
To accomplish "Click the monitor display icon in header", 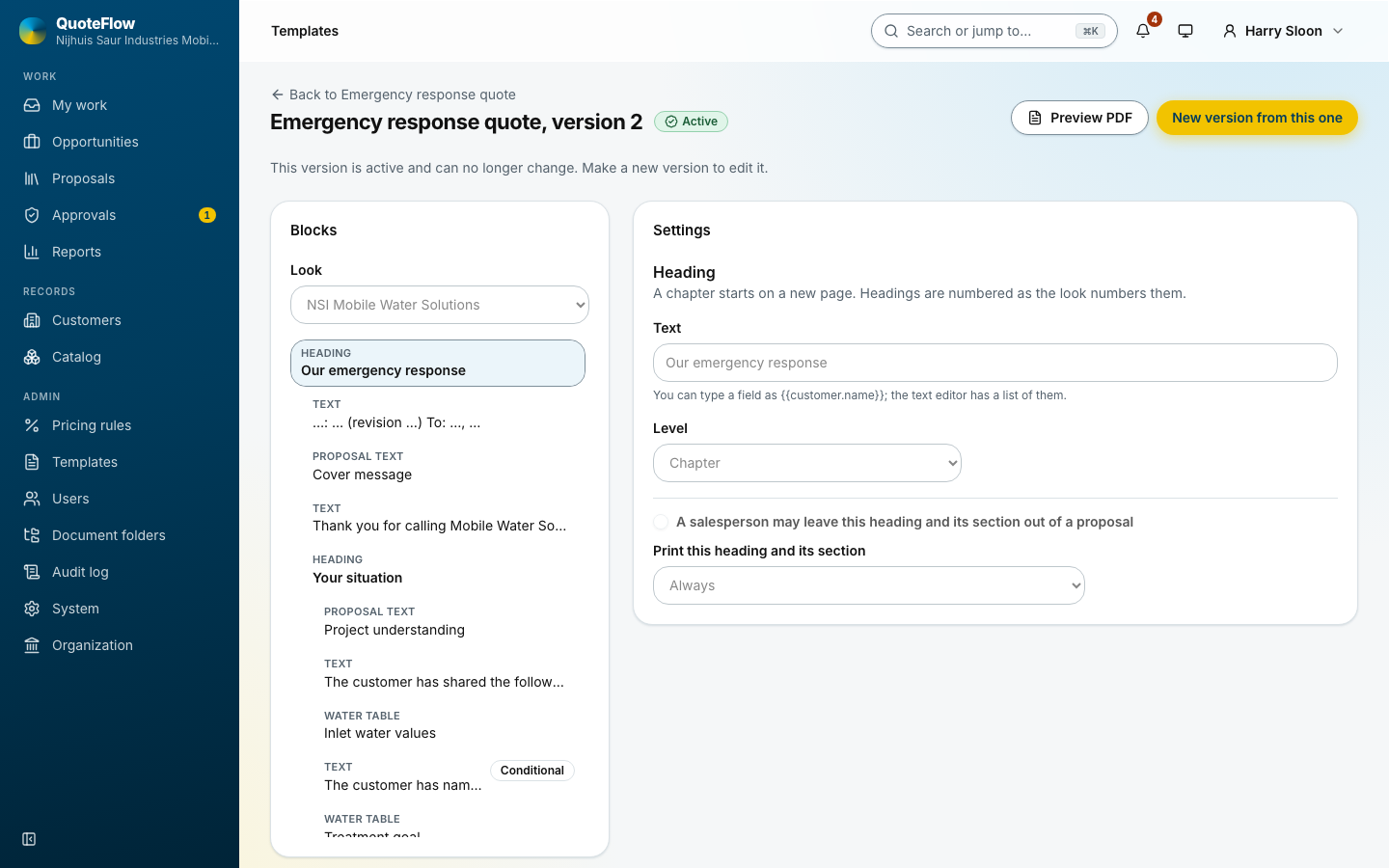I will (1185, 31).
